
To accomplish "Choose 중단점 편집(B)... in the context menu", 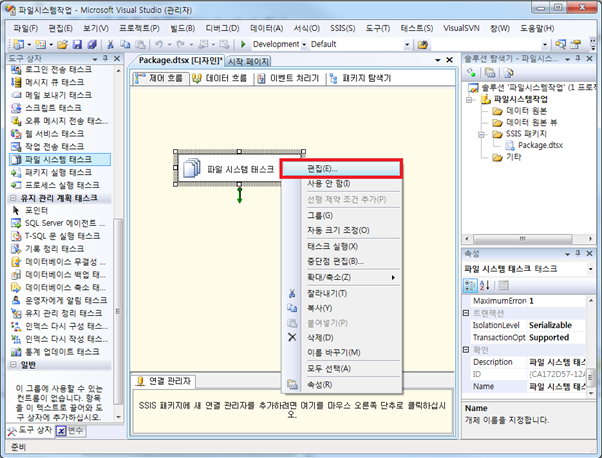I will click(x=342, y=262).
